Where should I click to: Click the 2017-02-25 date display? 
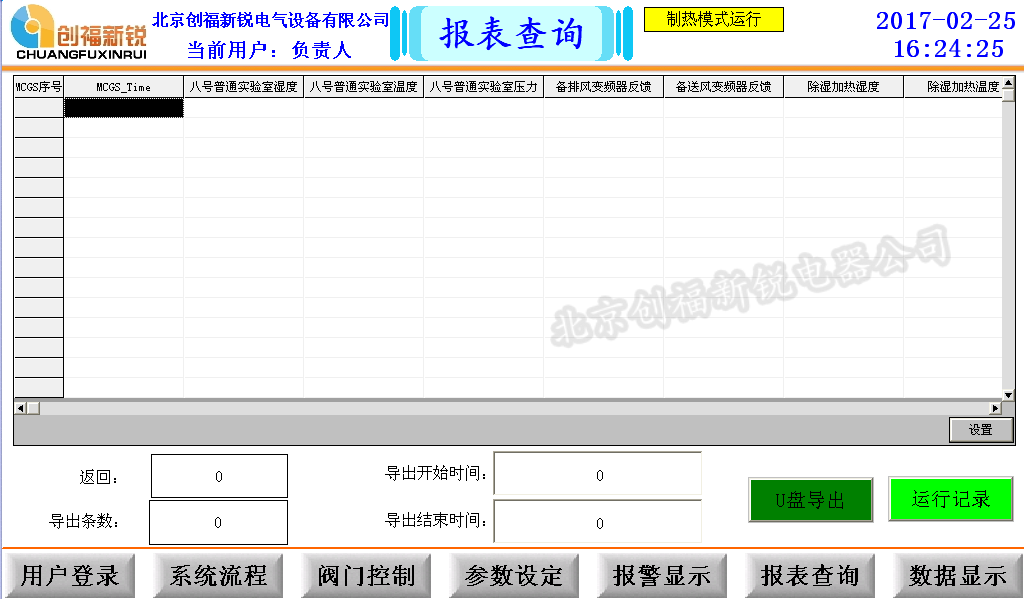pos(946,20)
